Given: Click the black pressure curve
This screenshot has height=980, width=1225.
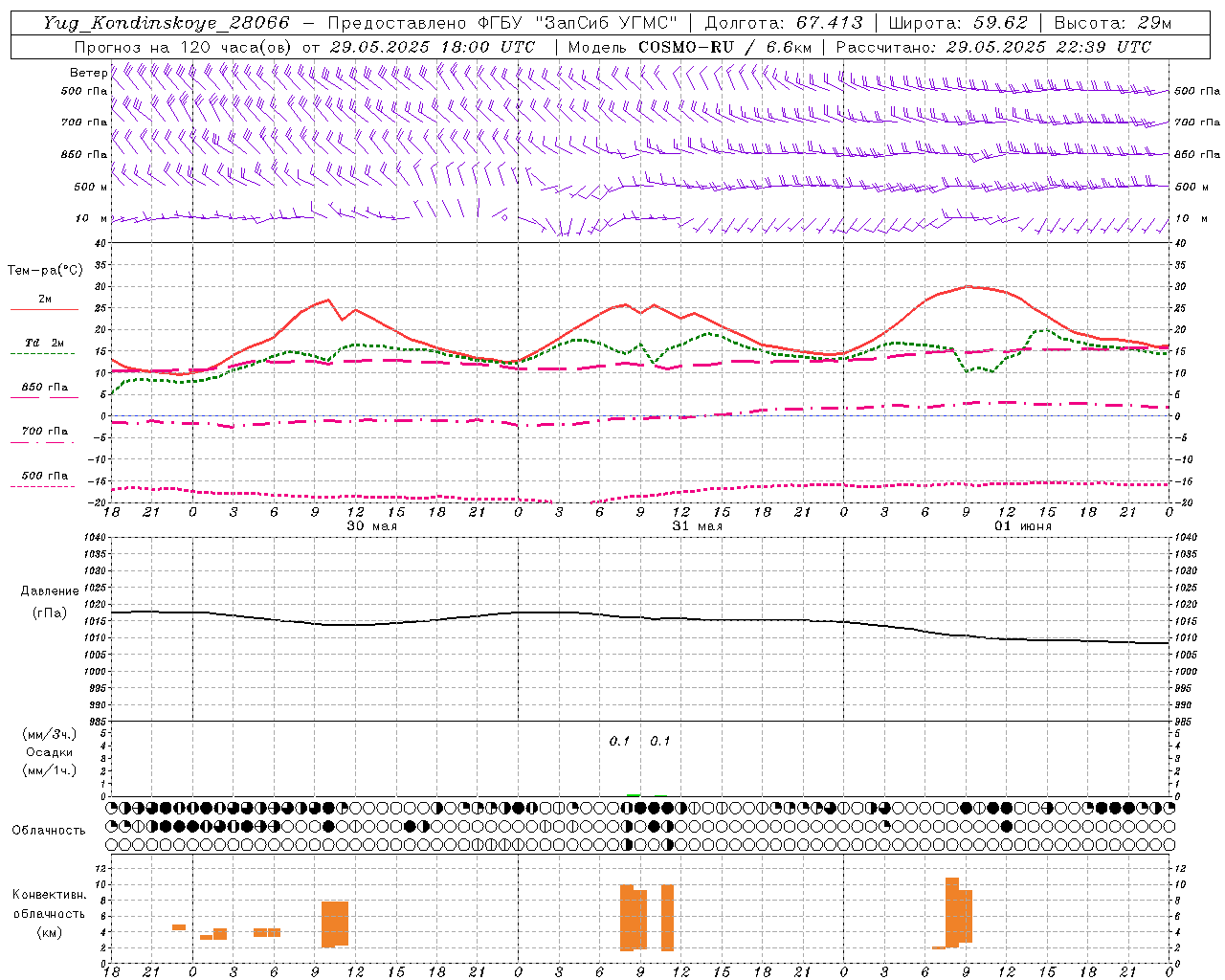Looking at the screenshot, I should click(639, 617).
